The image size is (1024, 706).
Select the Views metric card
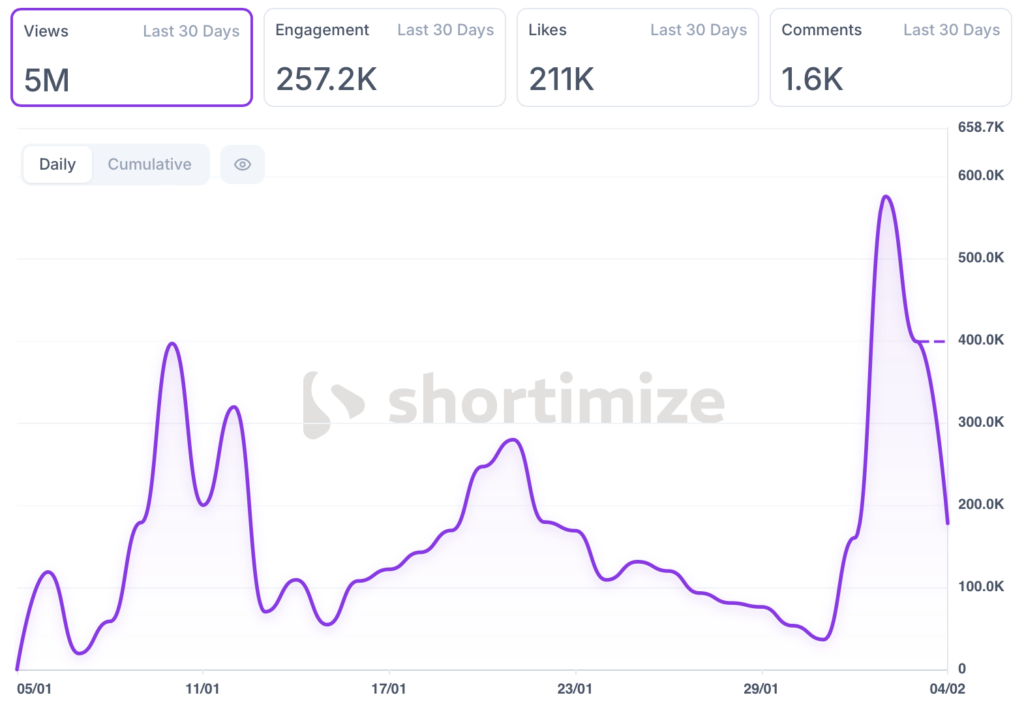[131, 57]
